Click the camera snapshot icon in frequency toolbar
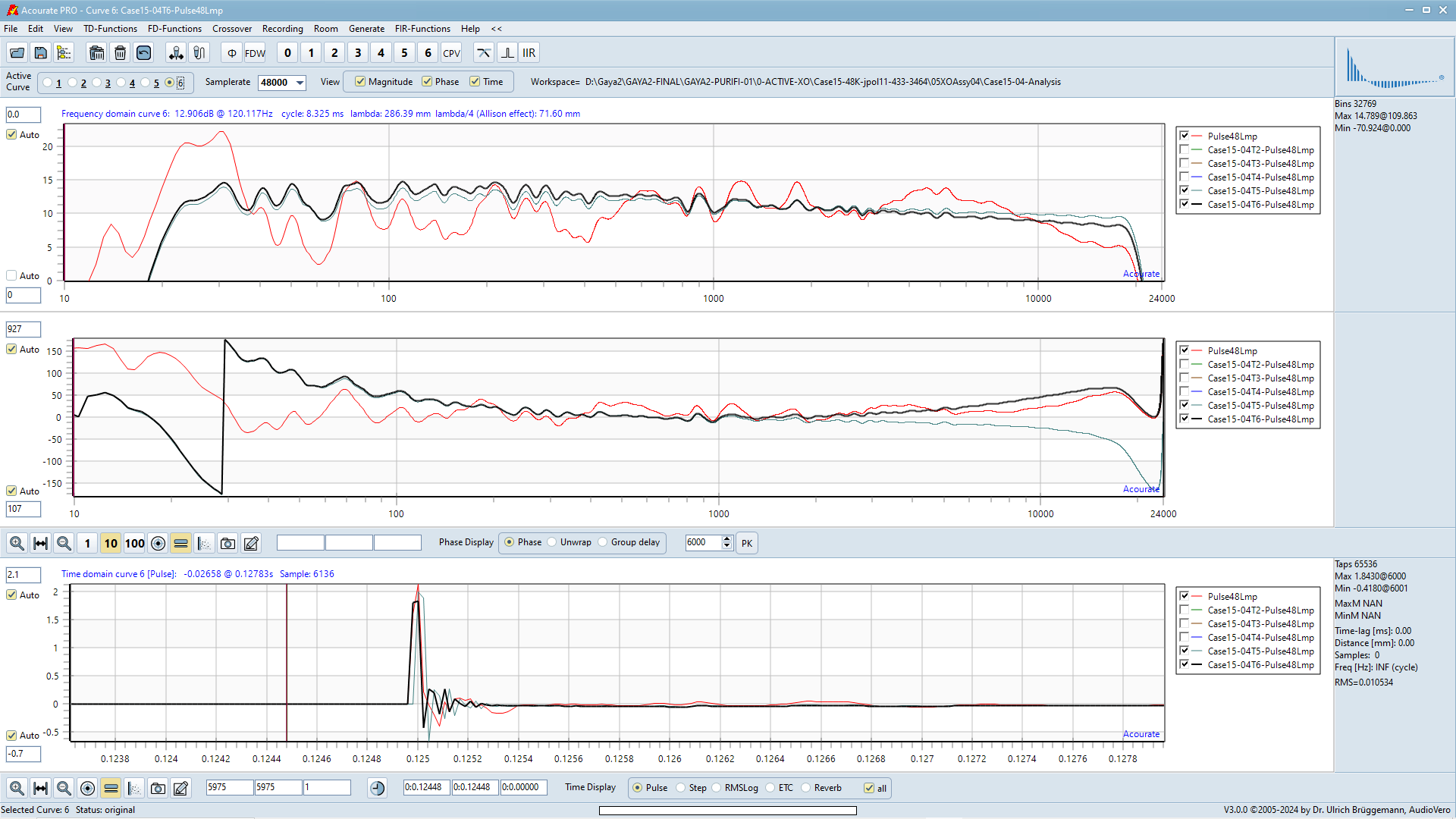 pyautogui.click(x=227, y=543)
